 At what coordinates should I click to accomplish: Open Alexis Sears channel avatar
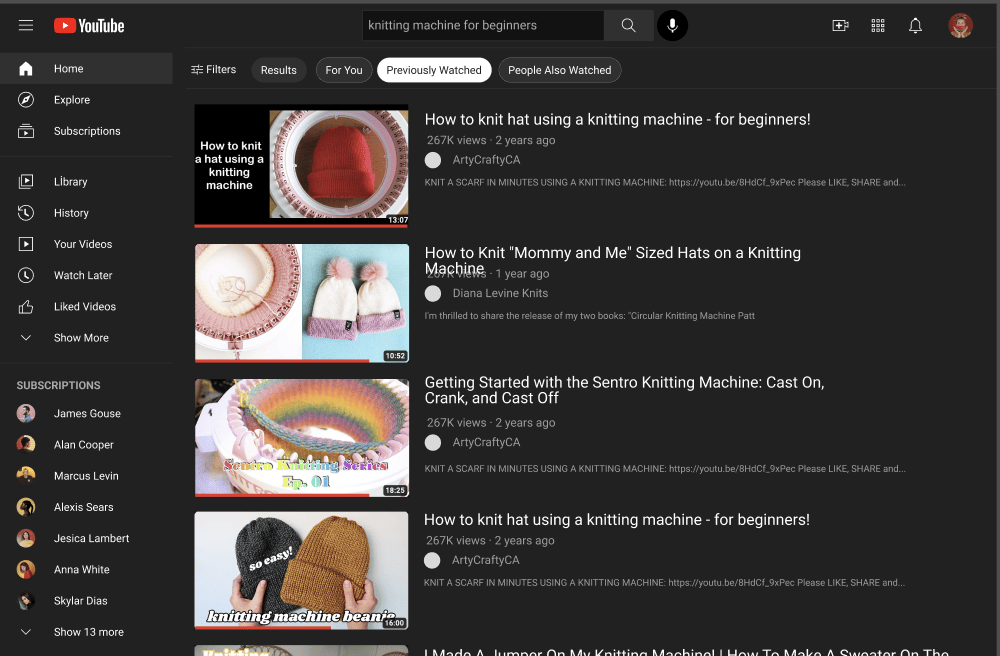click(x=26, y=507)
